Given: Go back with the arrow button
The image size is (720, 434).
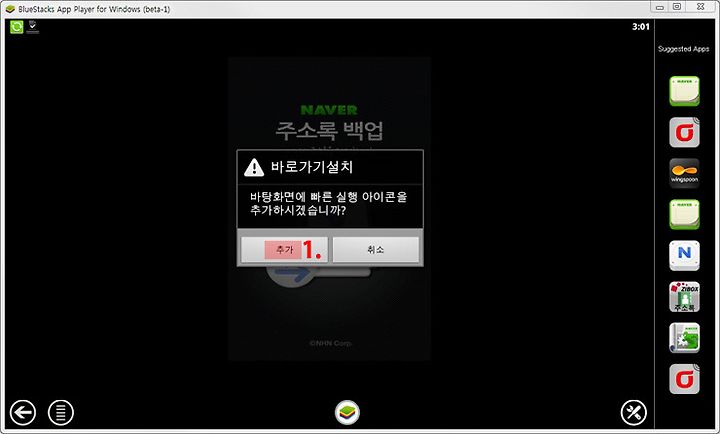Looking at the screenshot, I should (22, 412).
